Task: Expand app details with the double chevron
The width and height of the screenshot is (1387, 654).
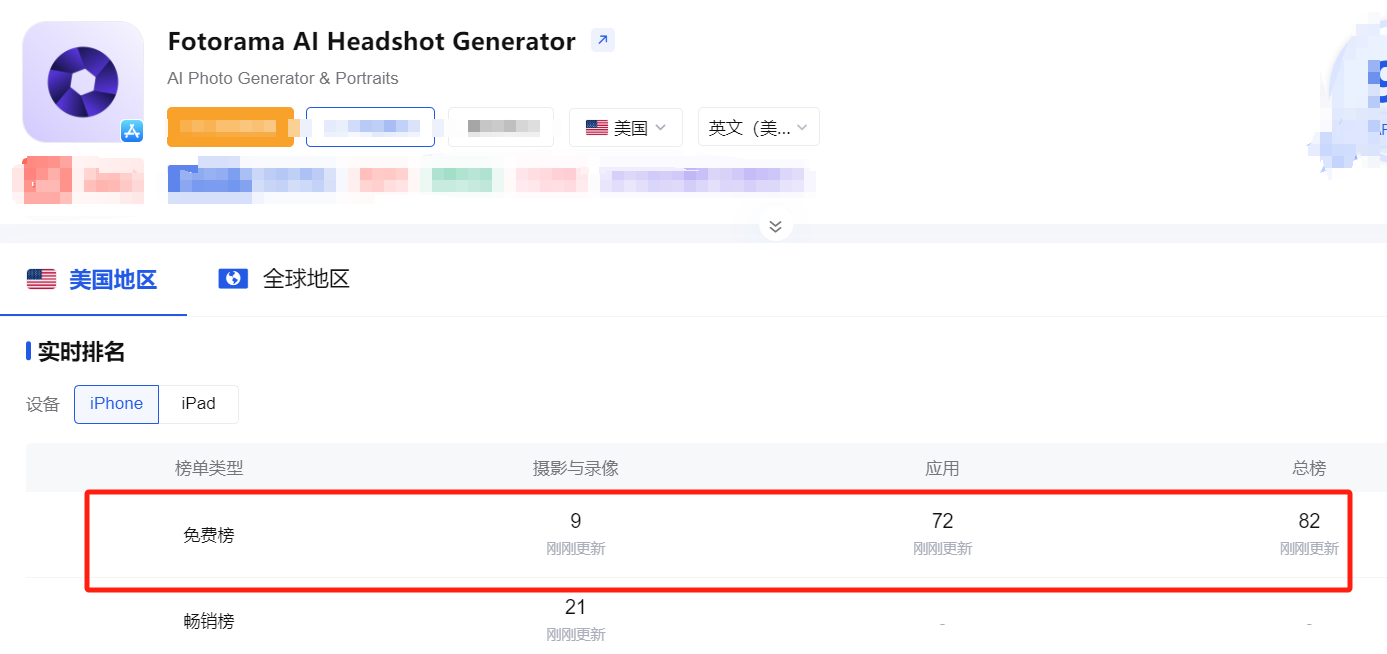Action: click(775, 226)
